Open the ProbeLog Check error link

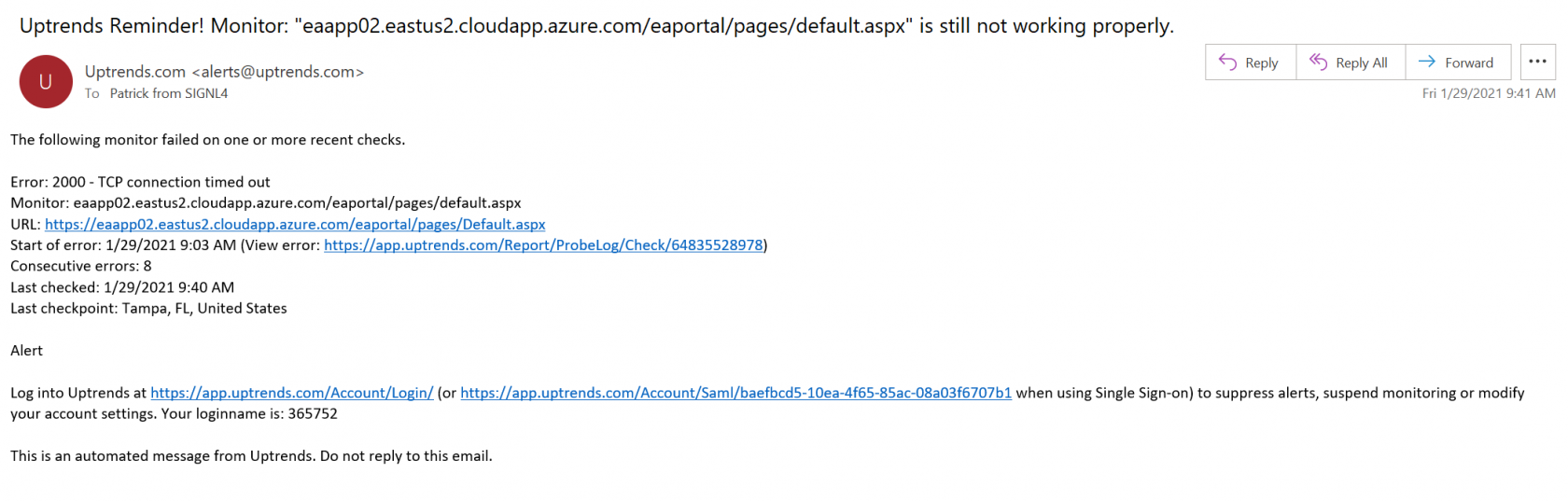point(543,245)
